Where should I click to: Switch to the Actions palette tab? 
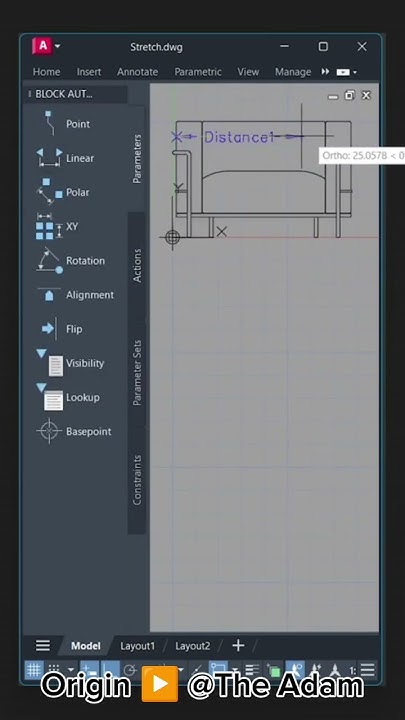136,265
